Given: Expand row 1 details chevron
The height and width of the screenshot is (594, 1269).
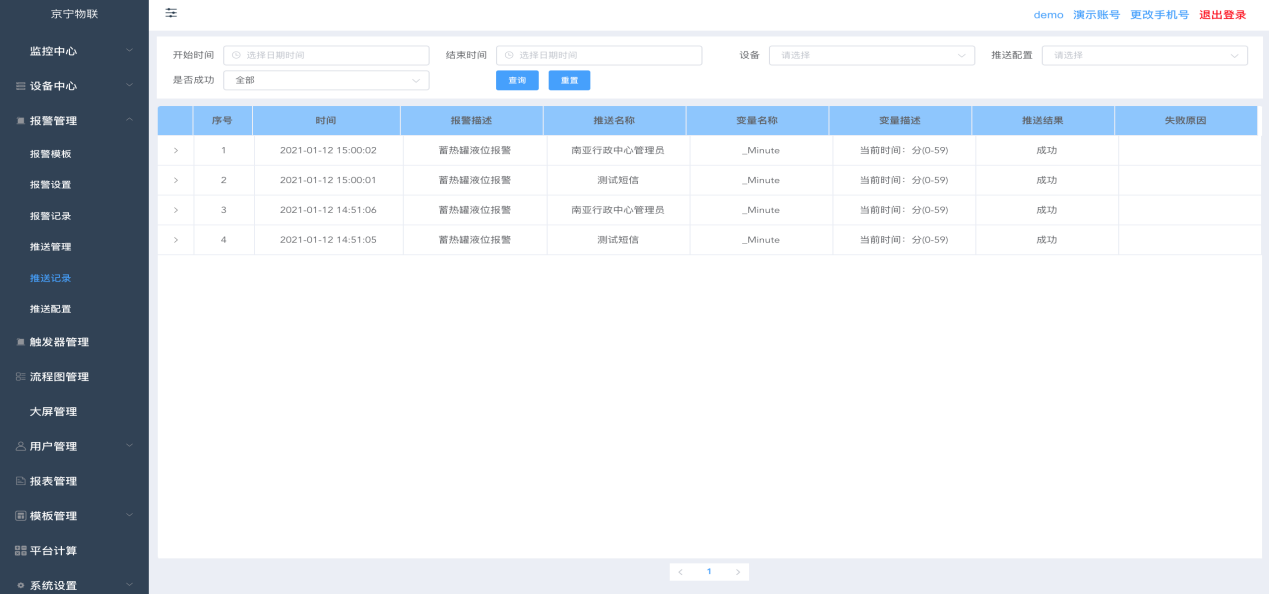Looking at the screenshot, I should click(176, 150).
